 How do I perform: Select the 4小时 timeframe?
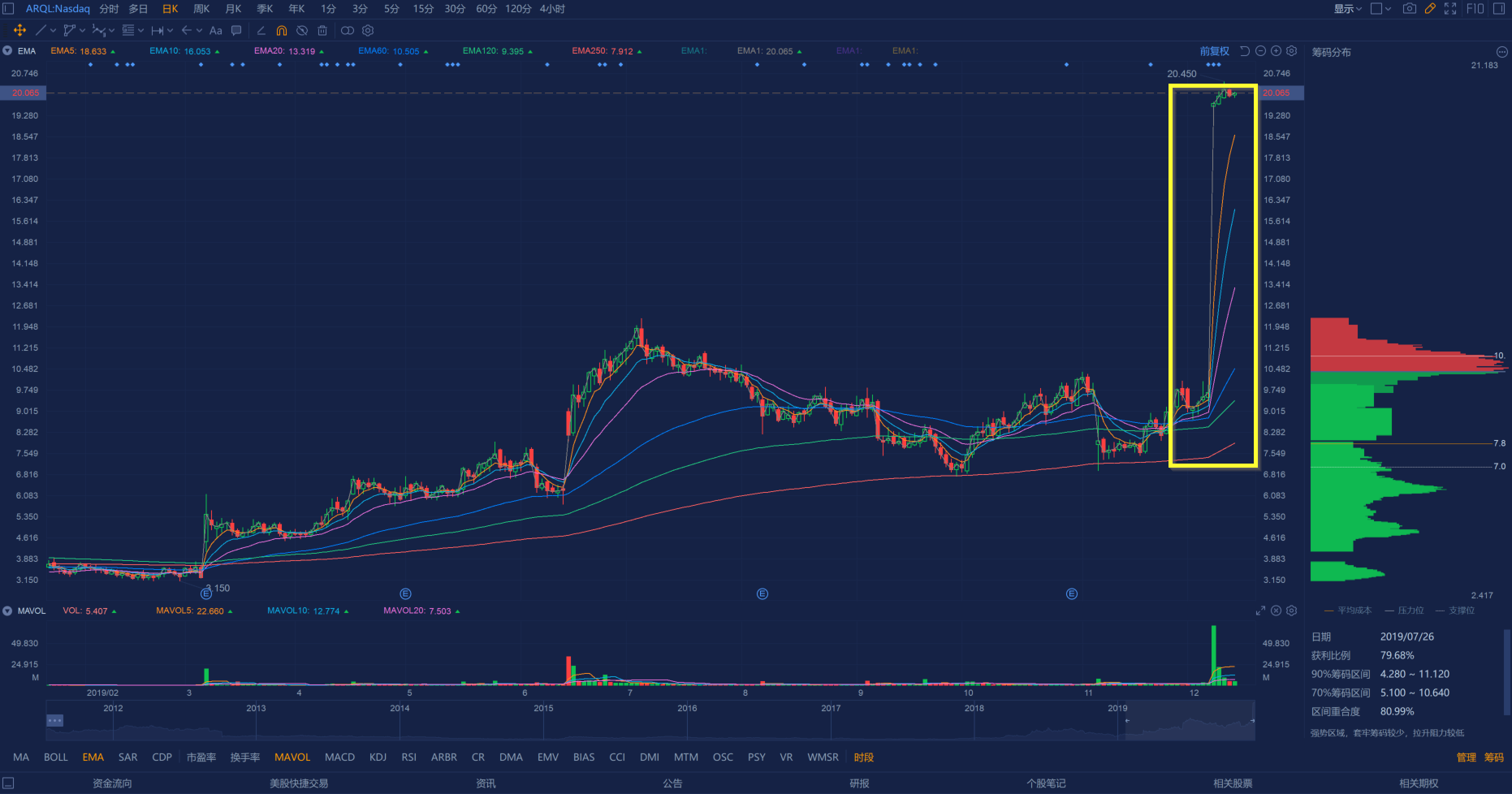point(552,9)
